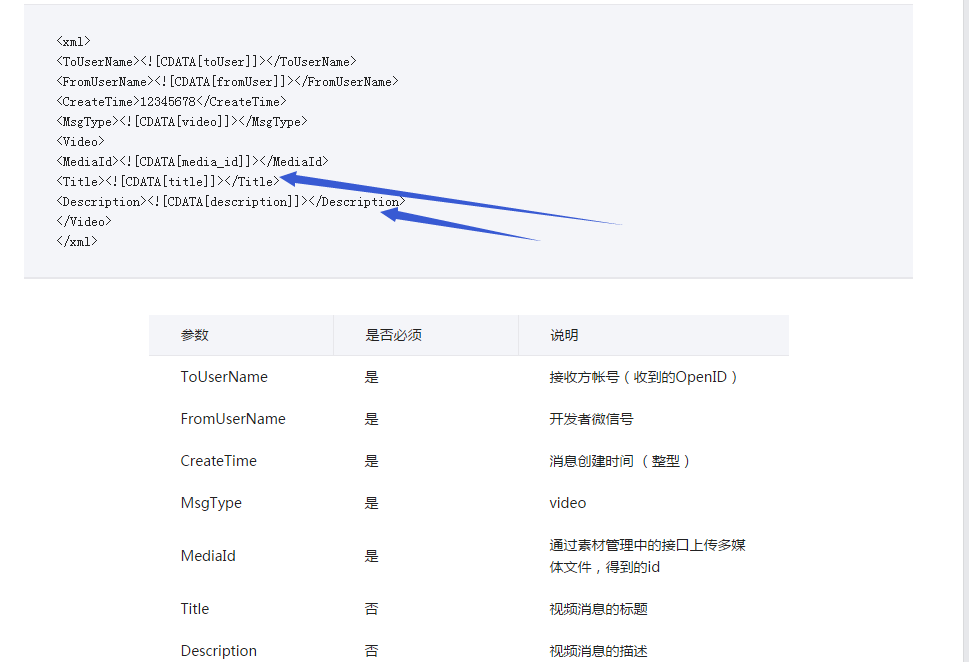
Task: Select the Title parameter cell in table
Action: click(195, 609)
